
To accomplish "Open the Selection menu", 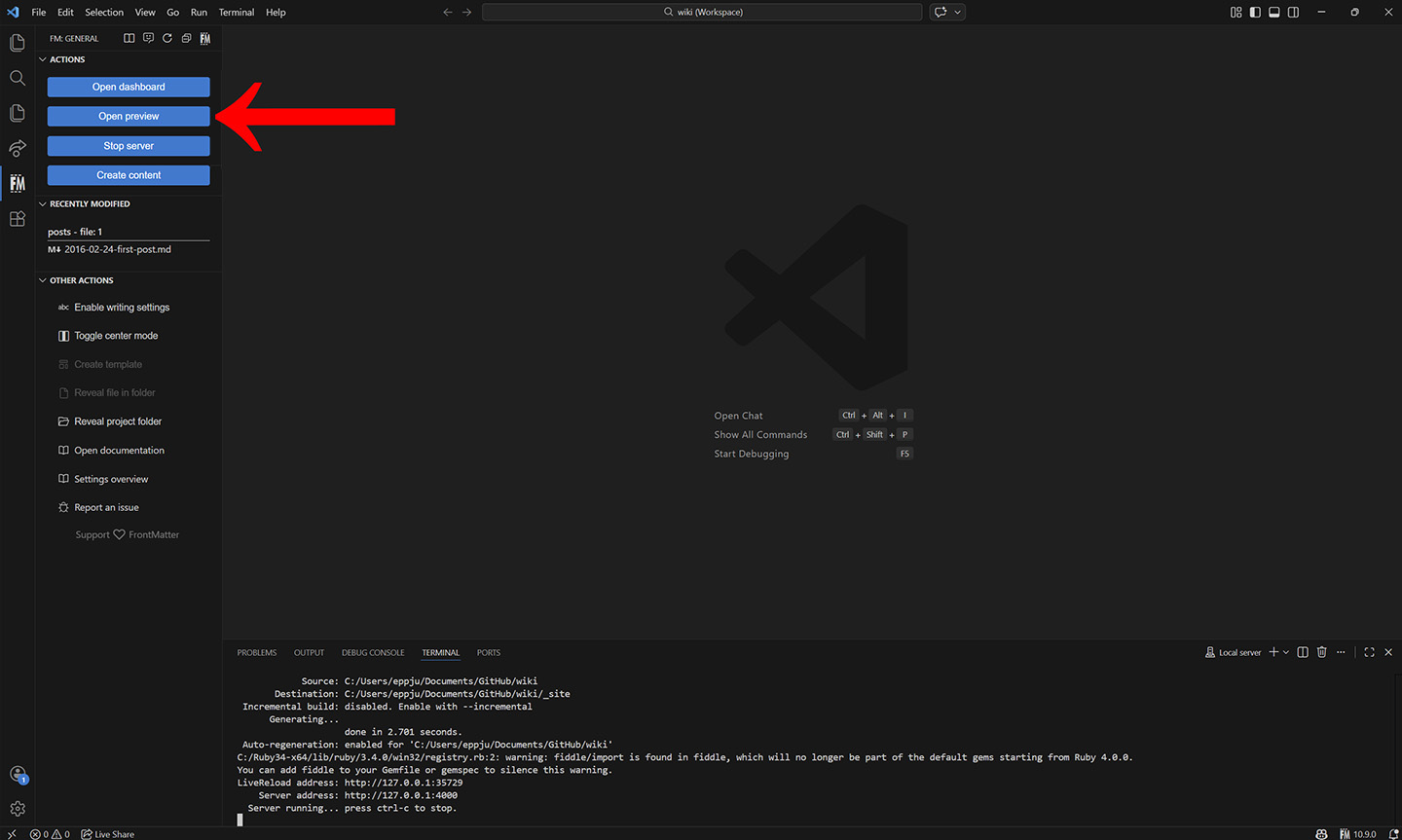I will coord(104,12).
